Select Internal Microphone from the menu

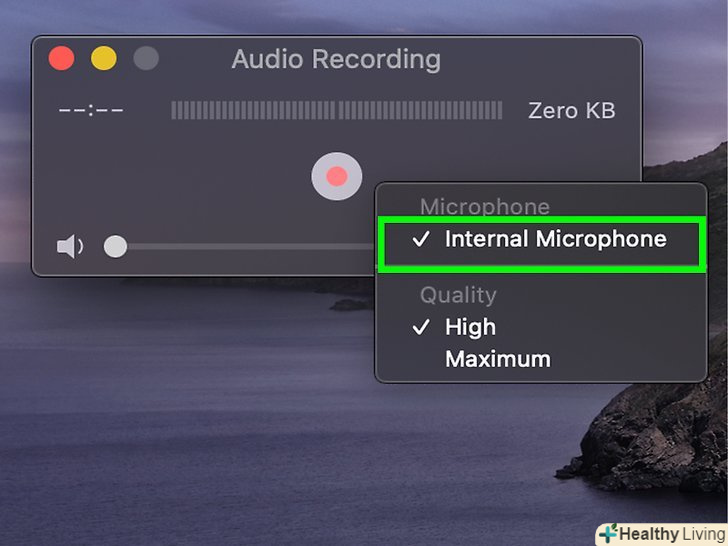tap(541, 240)
